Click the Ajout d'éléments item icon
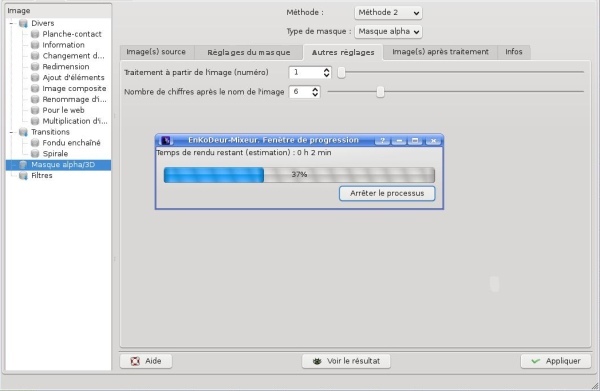The image size is (600, 391). pos(35,77)
